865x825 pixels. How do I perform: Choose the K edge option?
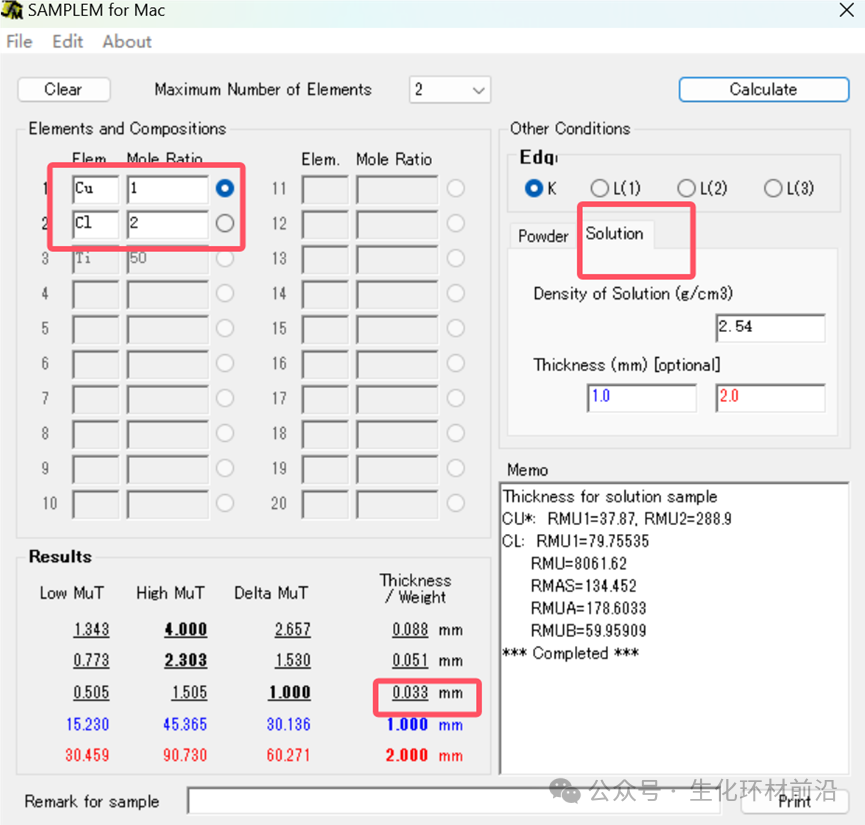[x=534, y=188]
